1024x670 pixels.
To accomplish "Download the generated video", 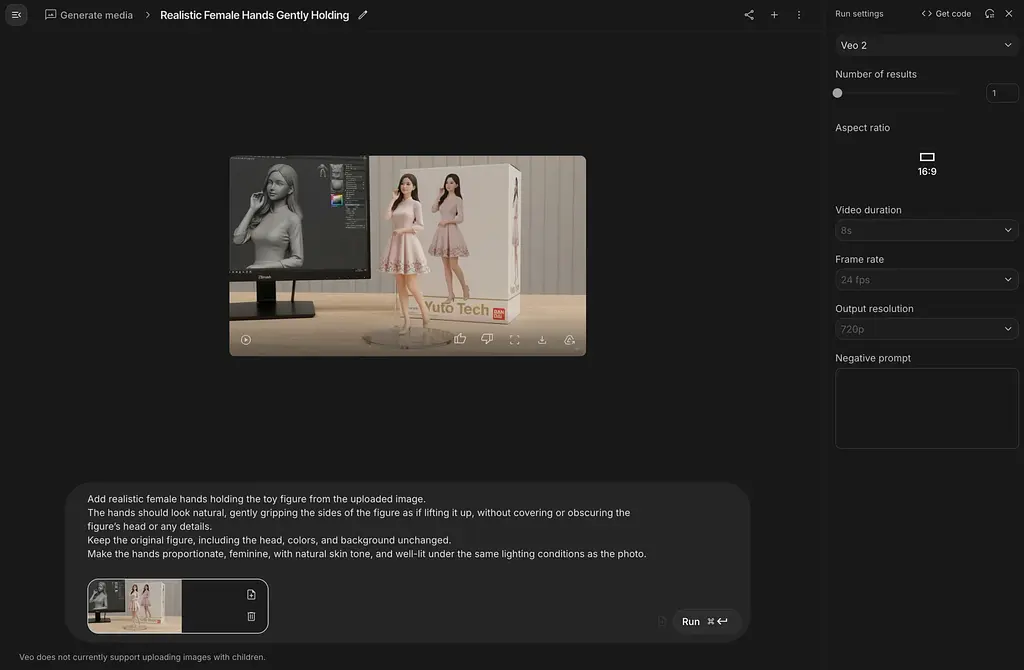I will [x=542, y=339].
